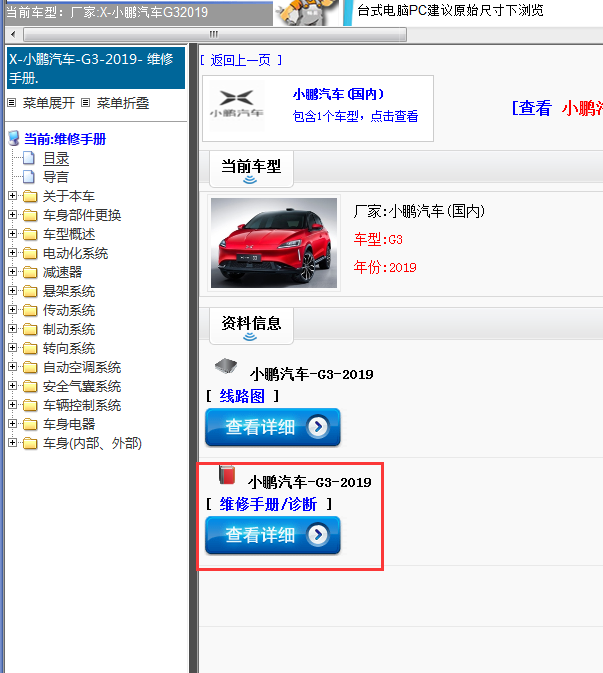Image resolution: width=603 pixels, height=673 pixels.
Task: Click the 车身(内部、外部) folder icon
Action: pos(30,443)
